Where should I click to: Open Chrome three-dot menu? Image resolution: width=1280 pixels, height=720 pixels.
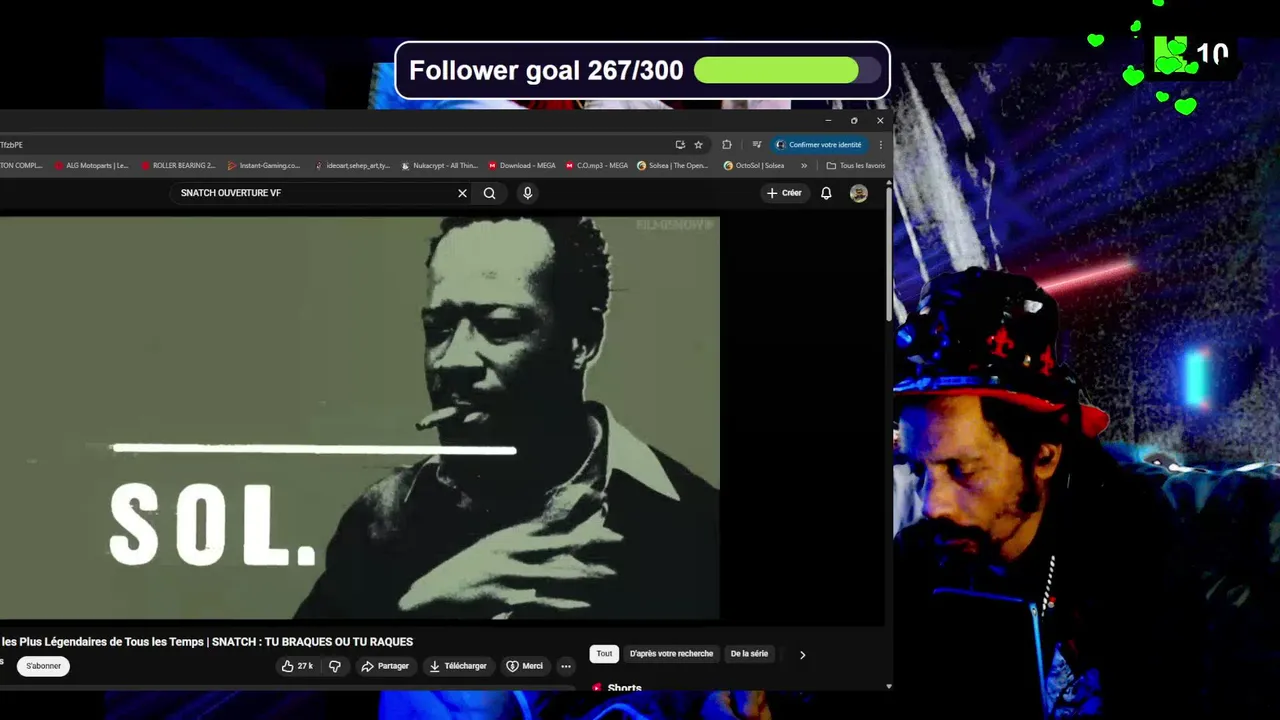(880, 145)
